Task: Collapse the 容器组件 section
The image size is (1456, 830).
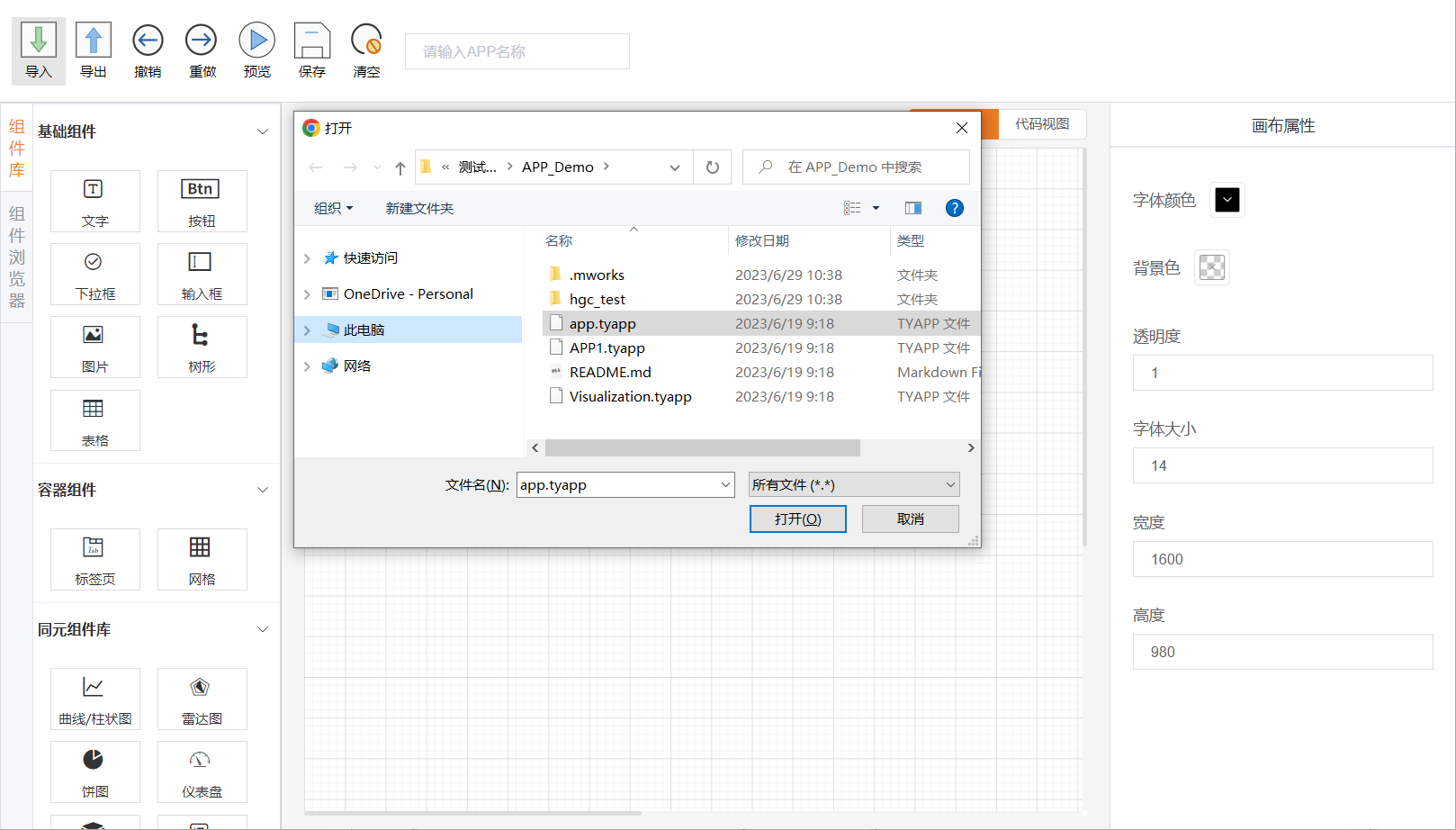Action: (263, 490)
